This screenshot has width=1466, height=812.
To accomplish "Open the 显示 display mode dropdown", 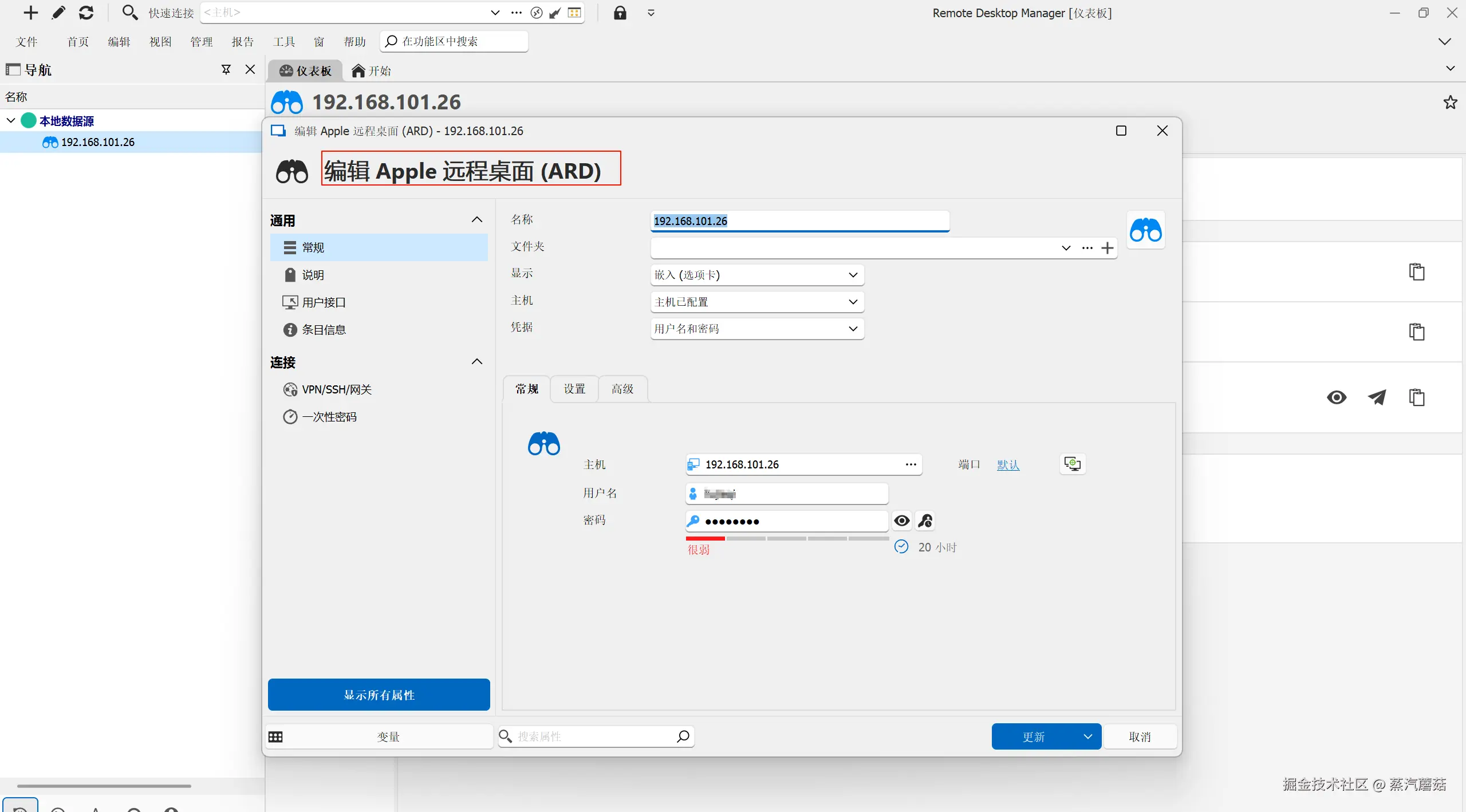I will [x=756, y=275].
